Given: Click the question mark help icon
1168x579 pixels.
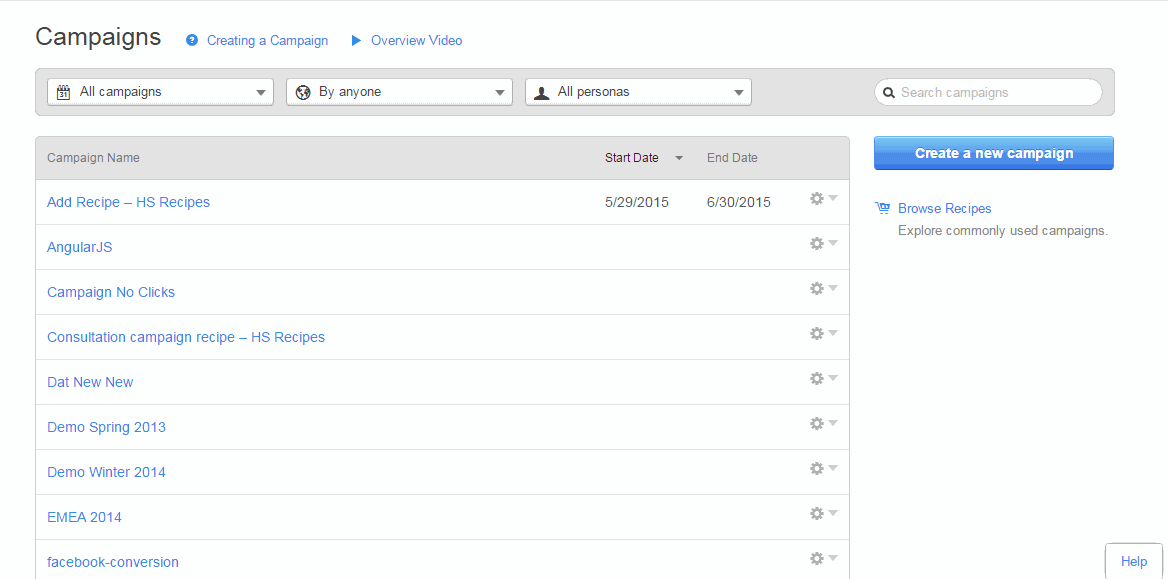Looking at the screenshot, I should 192,40.
